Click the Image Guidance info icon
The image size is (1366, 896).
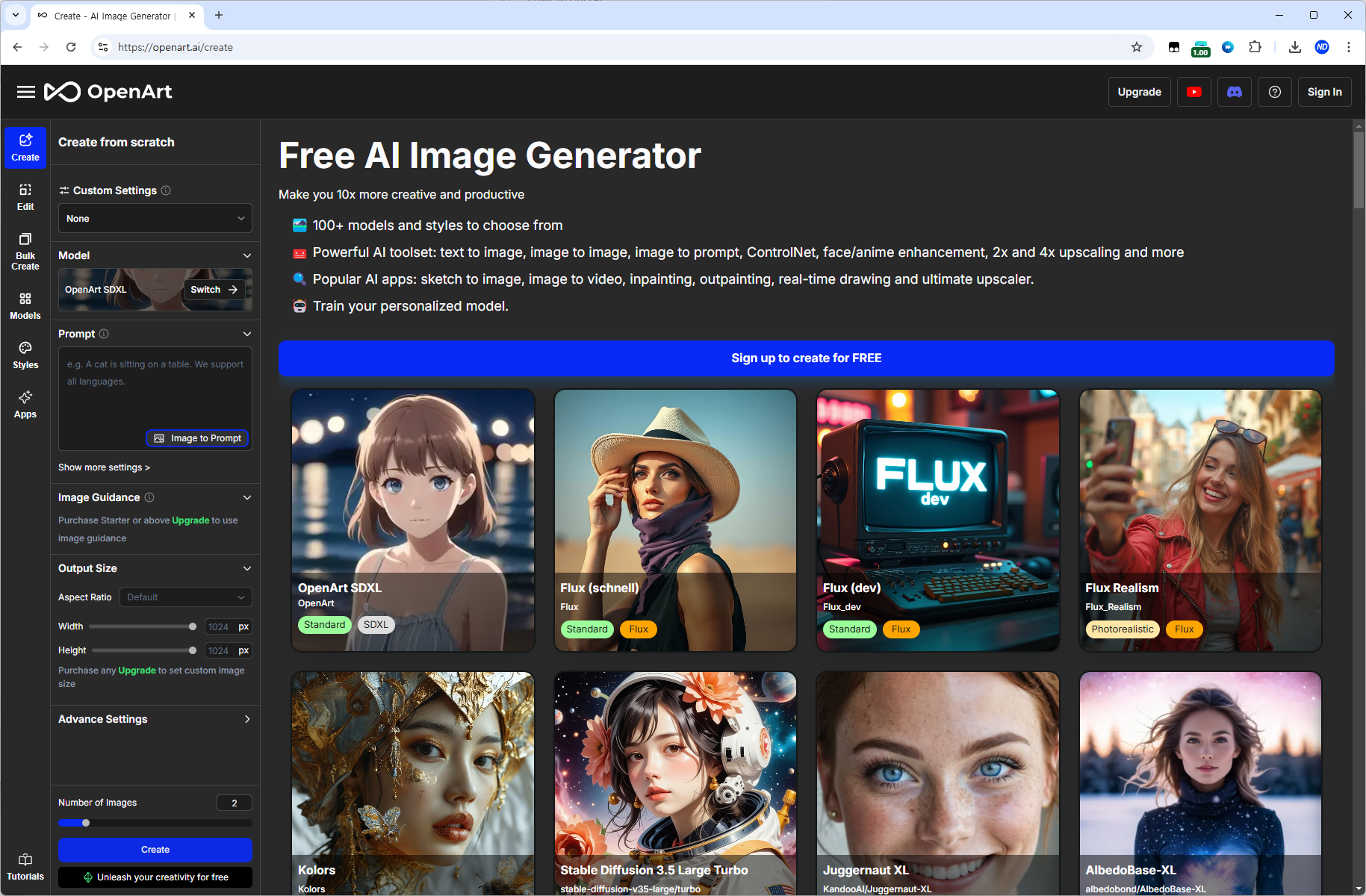pos(149,497)
